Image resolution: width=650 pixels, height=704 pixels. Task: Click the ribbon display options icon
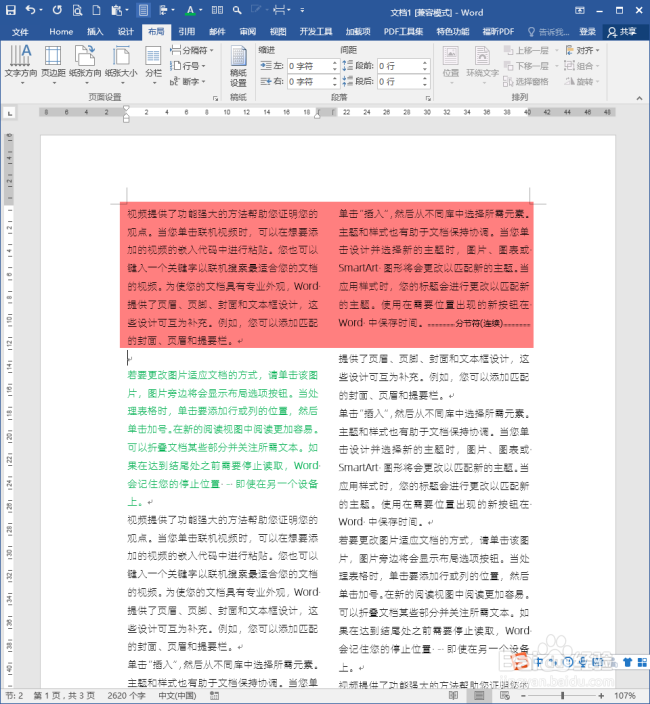point(580,10)
